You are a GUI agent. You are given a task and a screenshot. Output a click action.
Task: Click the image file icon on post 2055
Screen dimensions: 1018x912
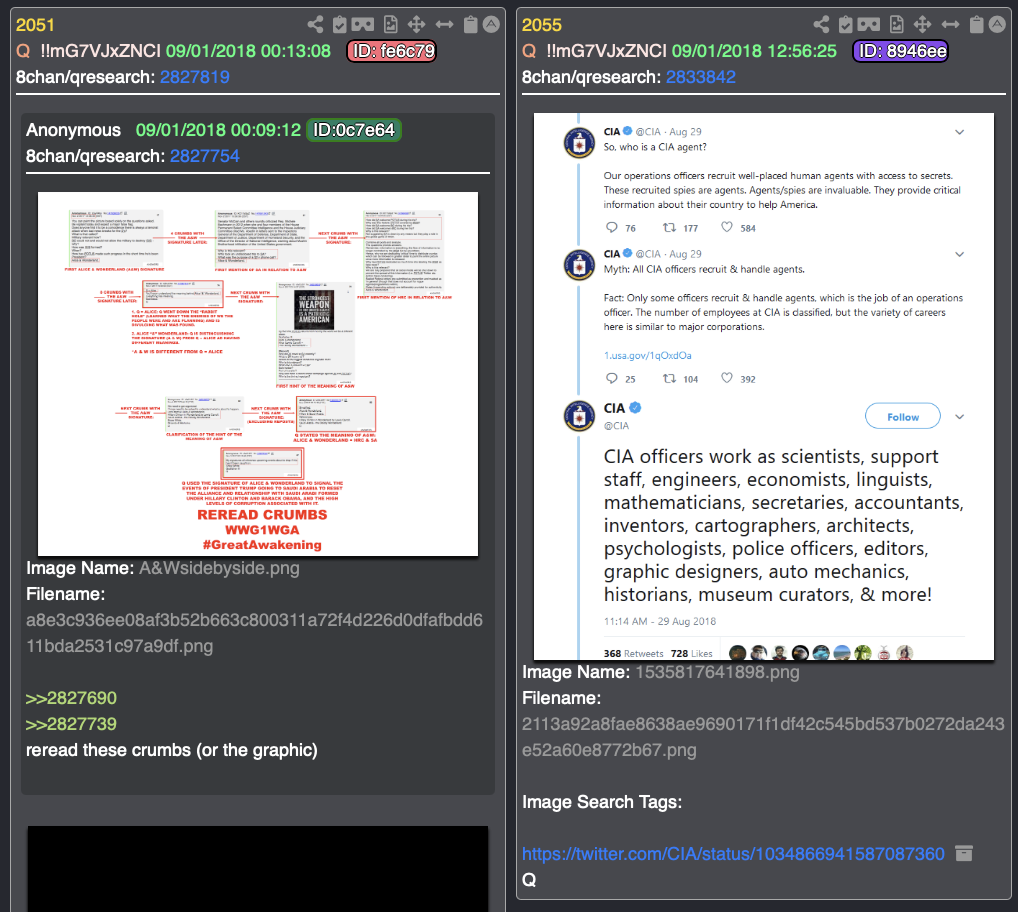click(x=897, y=25)
